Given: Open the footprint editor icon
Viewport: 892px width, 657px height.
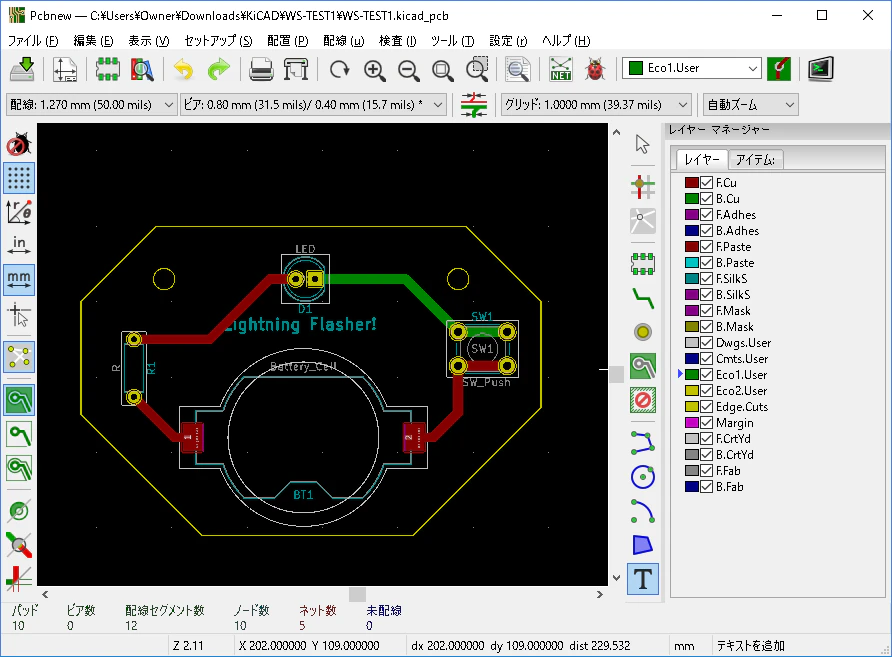Looking at the screenshot, I should [x=107, y=69].
